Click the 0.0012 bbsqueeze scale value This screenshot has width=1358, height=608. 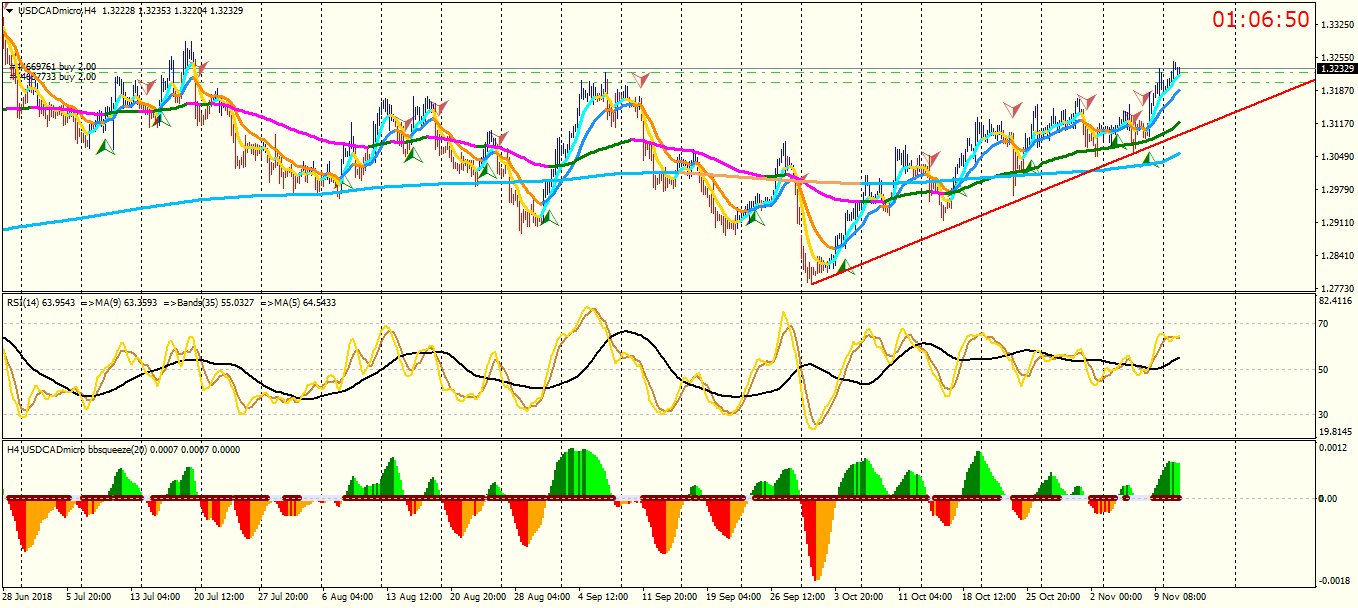click(1334, 448)
